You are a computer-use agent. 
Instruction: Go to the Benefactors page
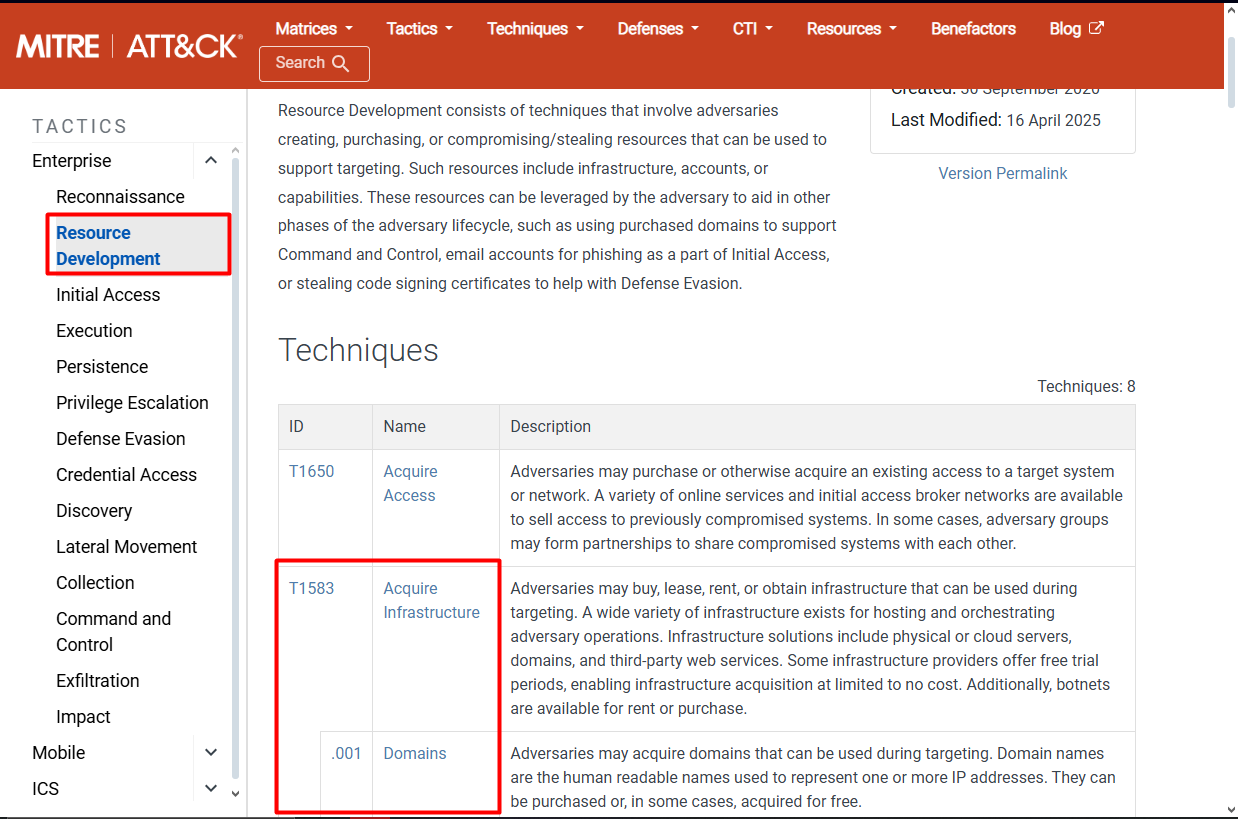click(x=973, y=28)
